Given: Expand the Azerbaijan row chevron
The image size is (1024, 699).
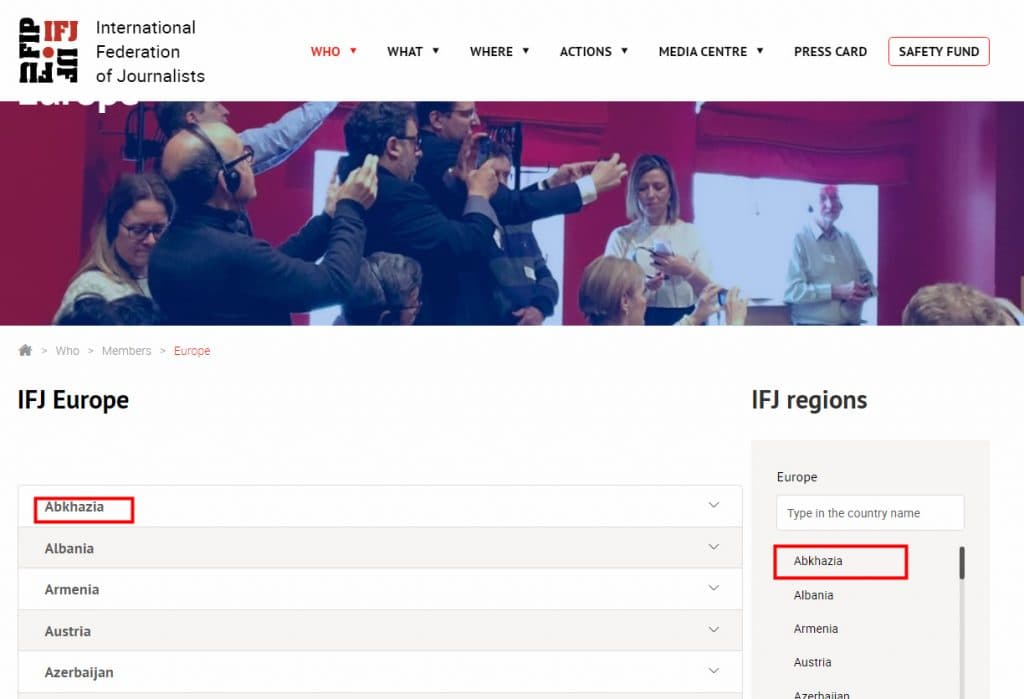Looking at the screenshot, I should tap(713, 671).
